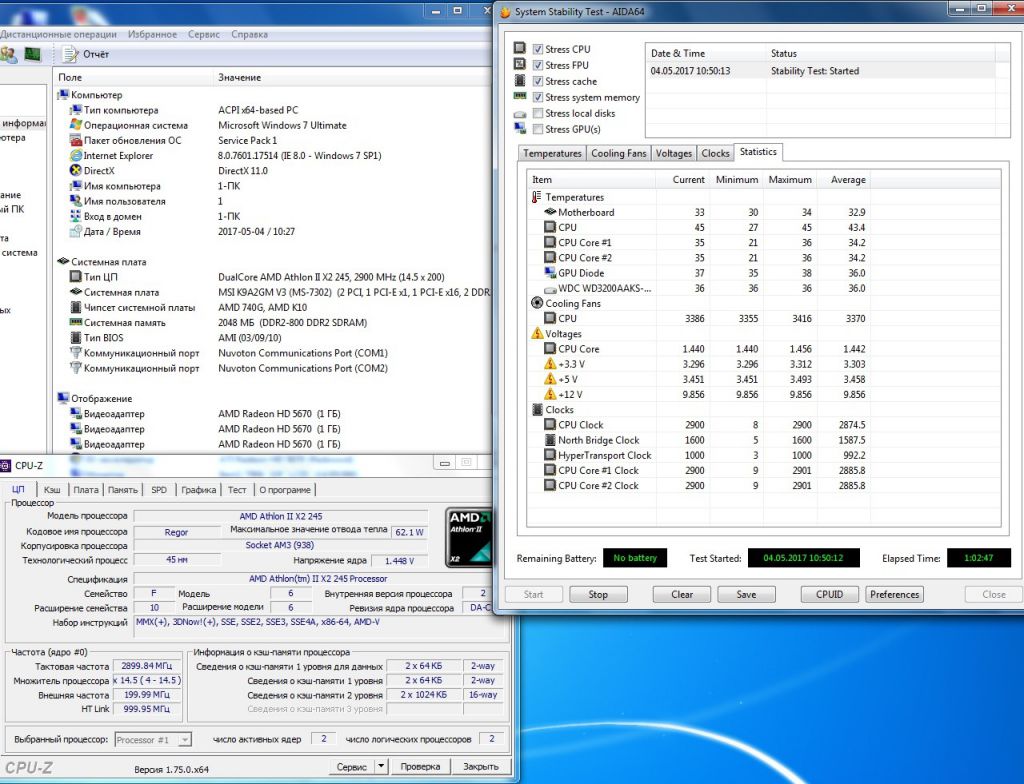Select the Statistics tab
The image size is (1024, 784).
(758, 152)
